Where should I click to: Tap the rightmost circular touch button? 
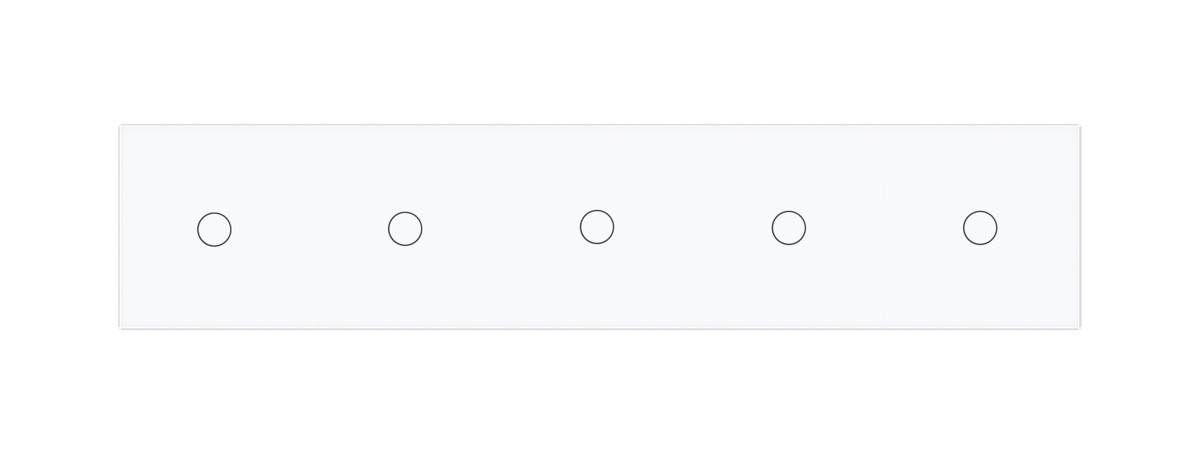pos(980,228)
